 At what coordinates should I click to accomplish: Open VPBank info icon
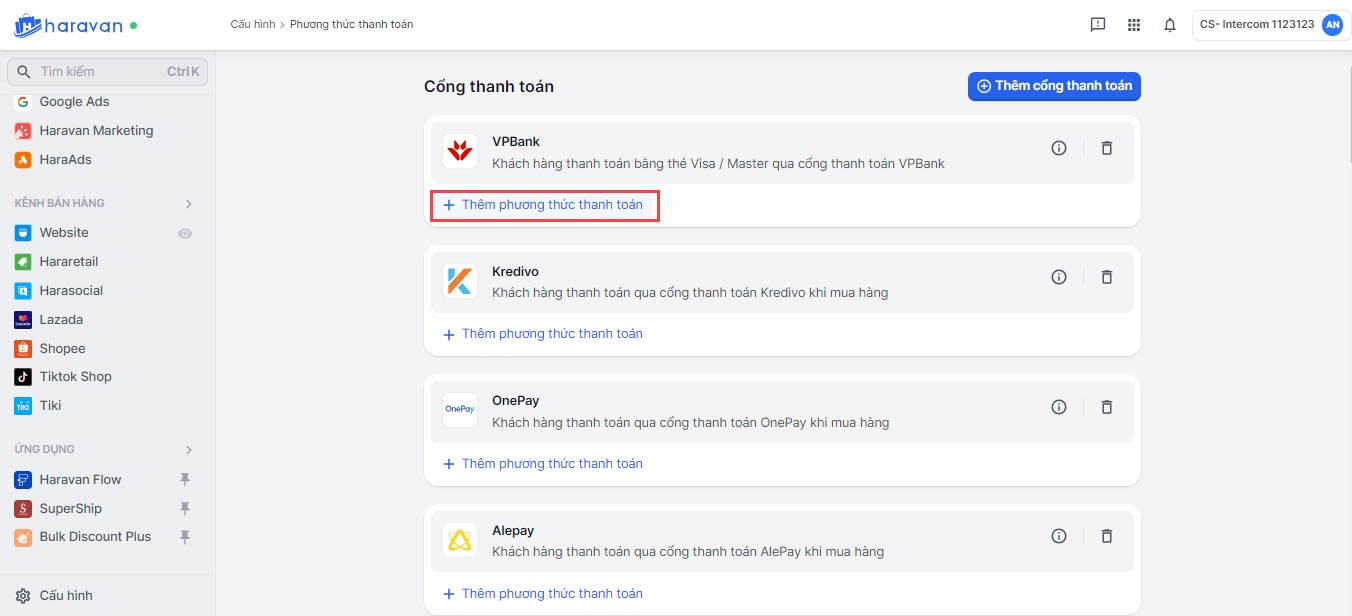point(1059,148)
